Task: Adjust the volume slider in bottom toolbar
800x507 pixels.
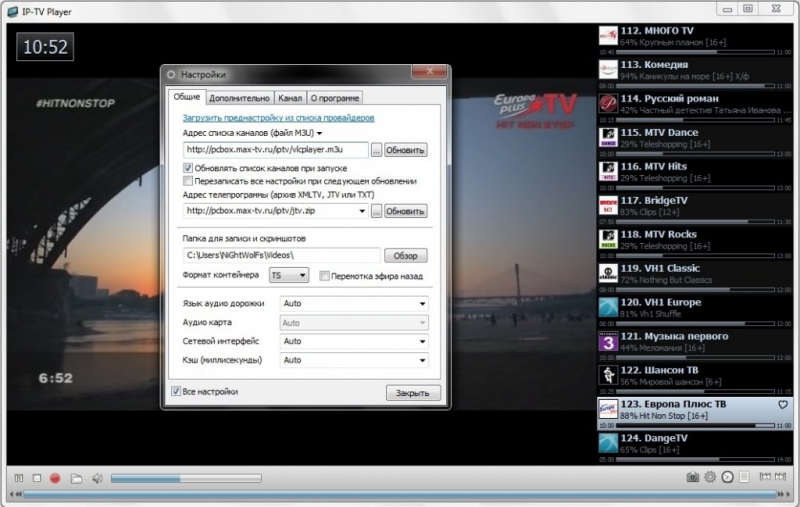Action: tap(186, 478)
